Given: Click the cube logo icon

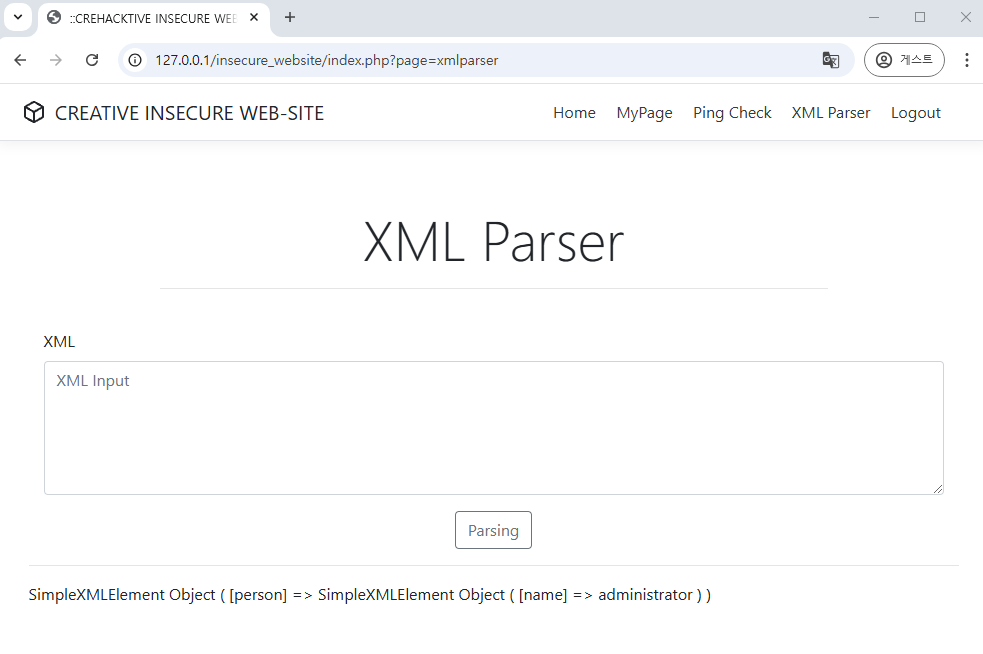Looking at the screenshot, I should point(34,112).
